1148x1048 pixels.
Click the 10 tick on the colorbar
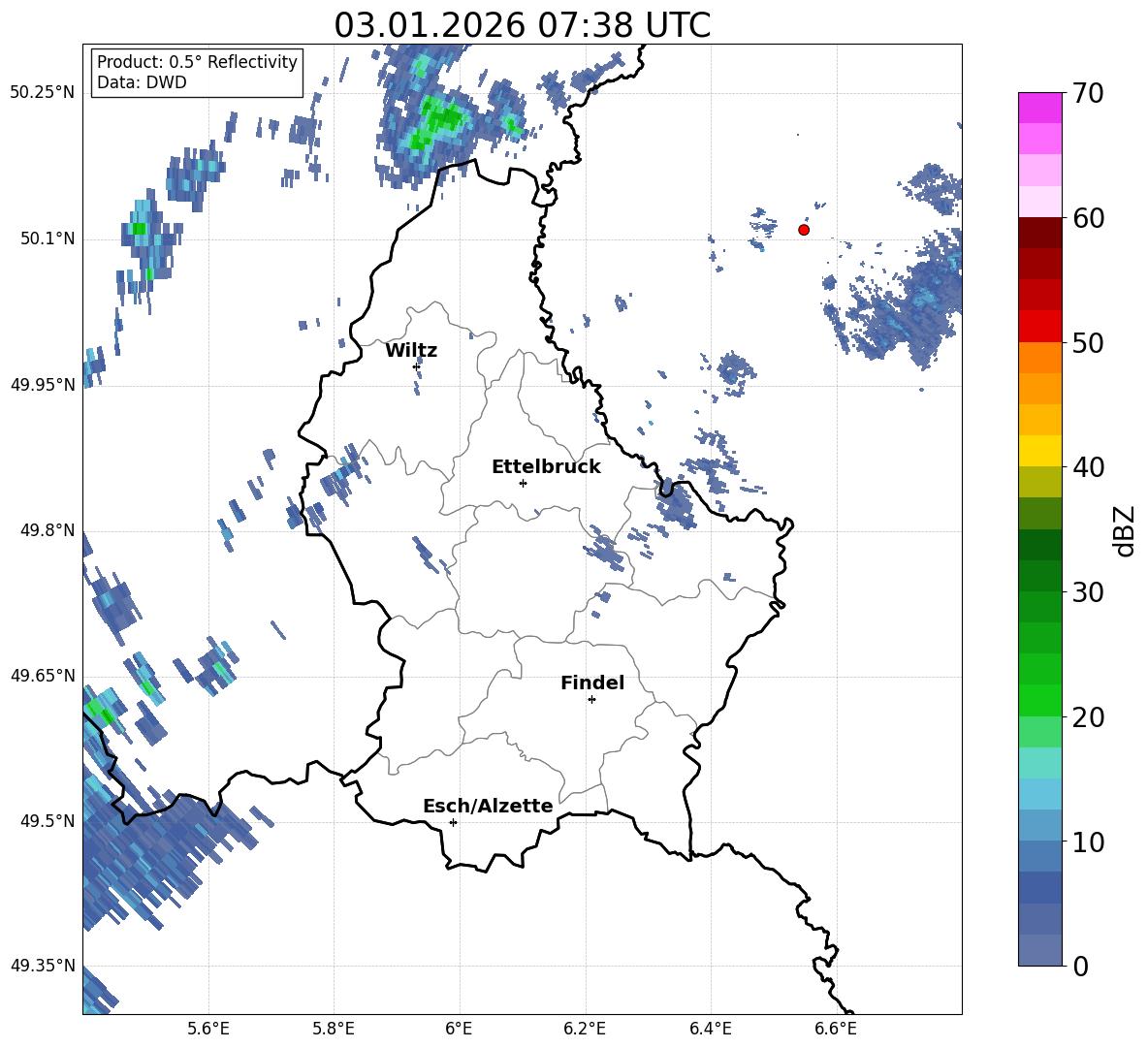click(x=1088, y=842)
